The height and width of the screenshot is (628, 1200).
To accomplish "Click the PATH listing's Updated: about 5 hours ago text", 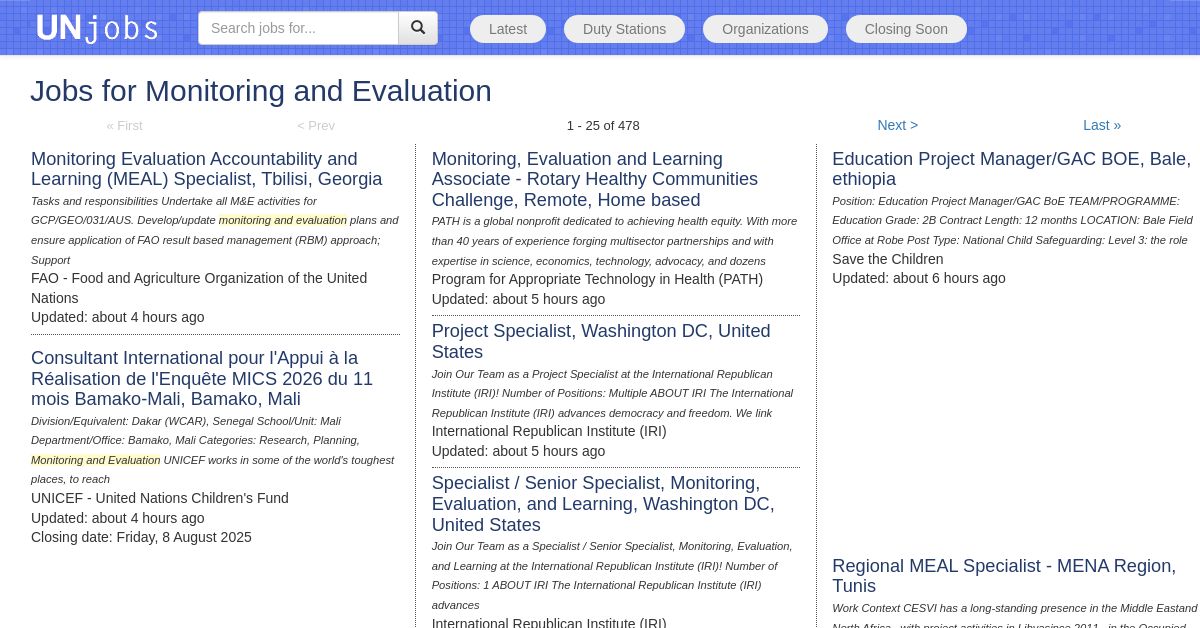I will pyautogui.click(x=518, y=299).
